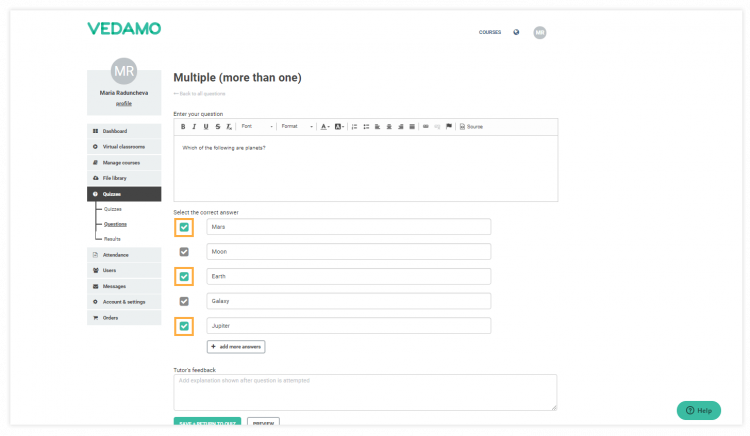Image resolution: width=750 pixels, height=436 pixels.
Task: Toggle italic formatting in the editor
Action: [x=194, y=127]
